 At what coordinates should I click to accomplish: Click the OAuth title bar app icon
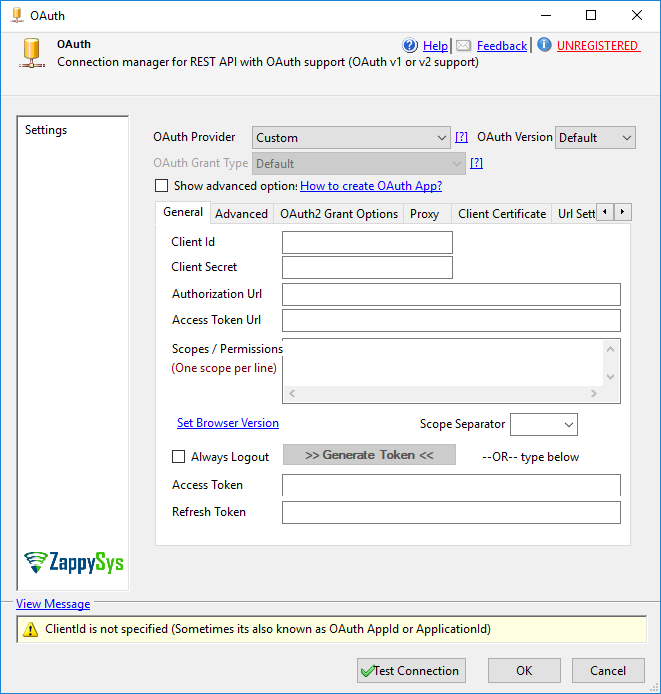tap(17, 15)
